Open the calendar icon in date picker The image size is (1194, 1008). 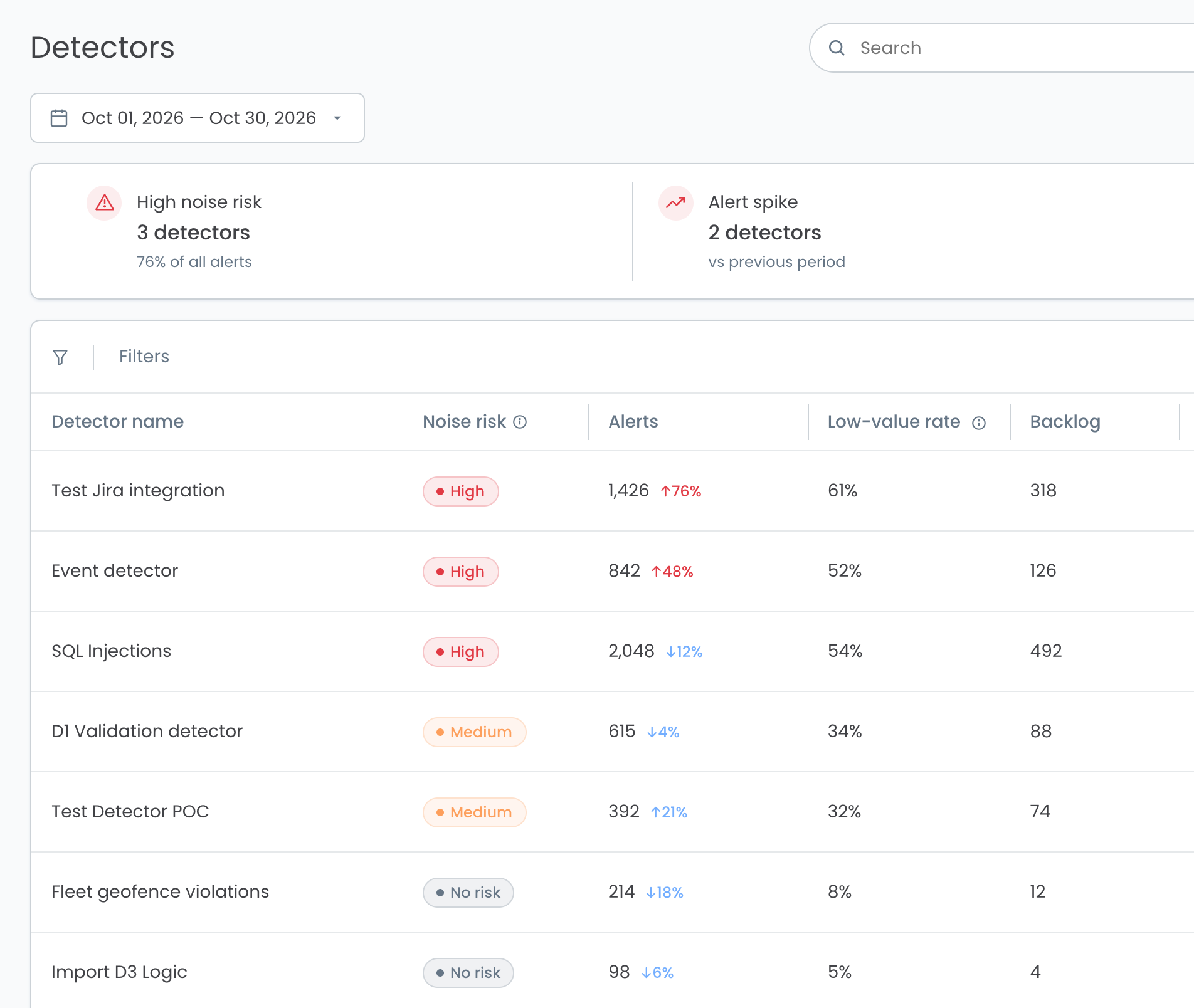tap(59, 118)
